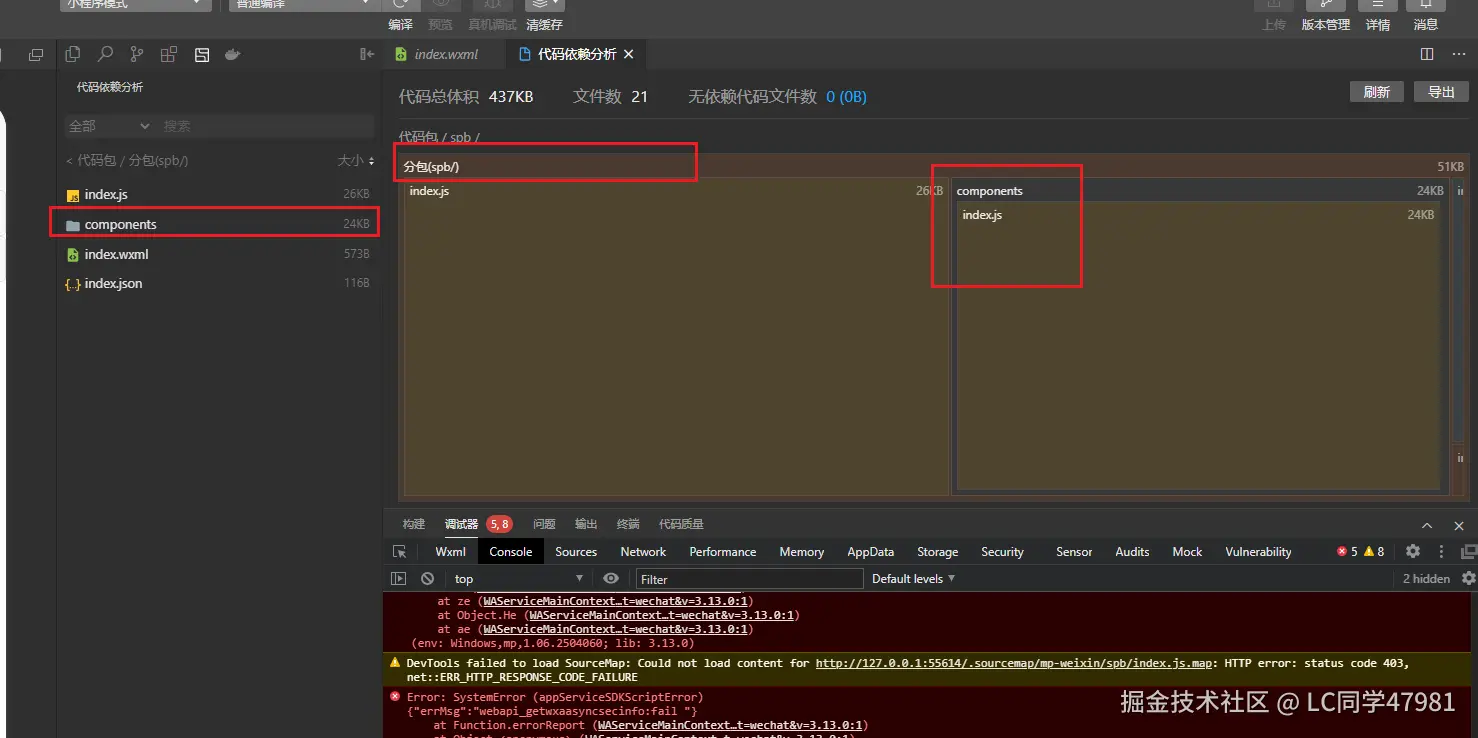The width and height of the screenshot is (1478, 738).
Task: Open the AppData DevTools tab
Action: coord(871,551)
